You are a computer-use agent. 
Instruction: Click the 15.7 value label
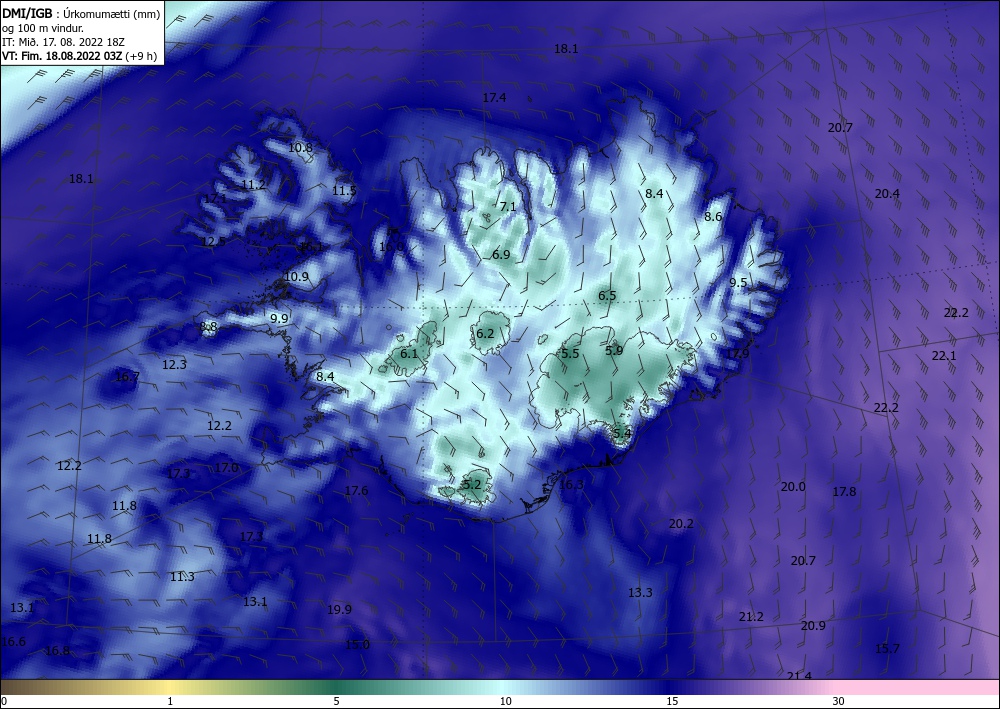[887, 648]
